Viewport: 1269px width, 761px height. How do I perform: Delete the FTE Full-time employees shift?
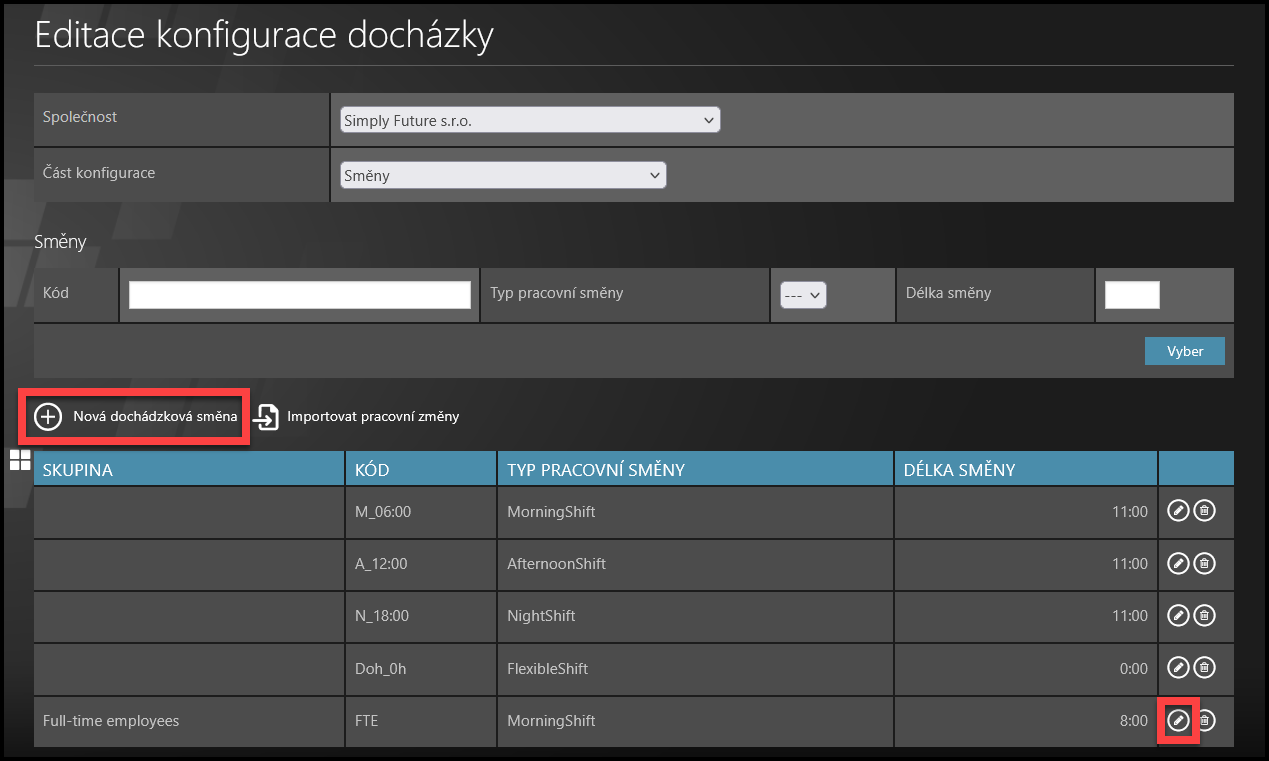click(x=1205, y=720)
